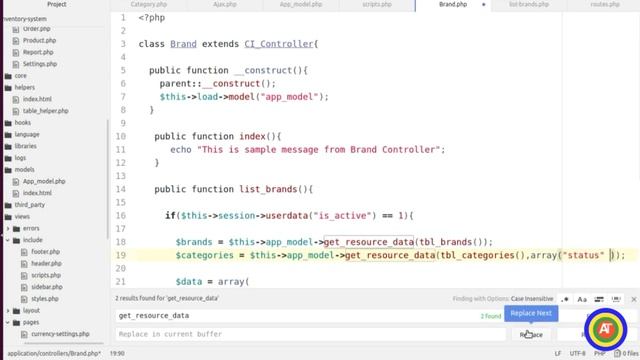
Task: Click the hooks folder icon
Action: 8,123
